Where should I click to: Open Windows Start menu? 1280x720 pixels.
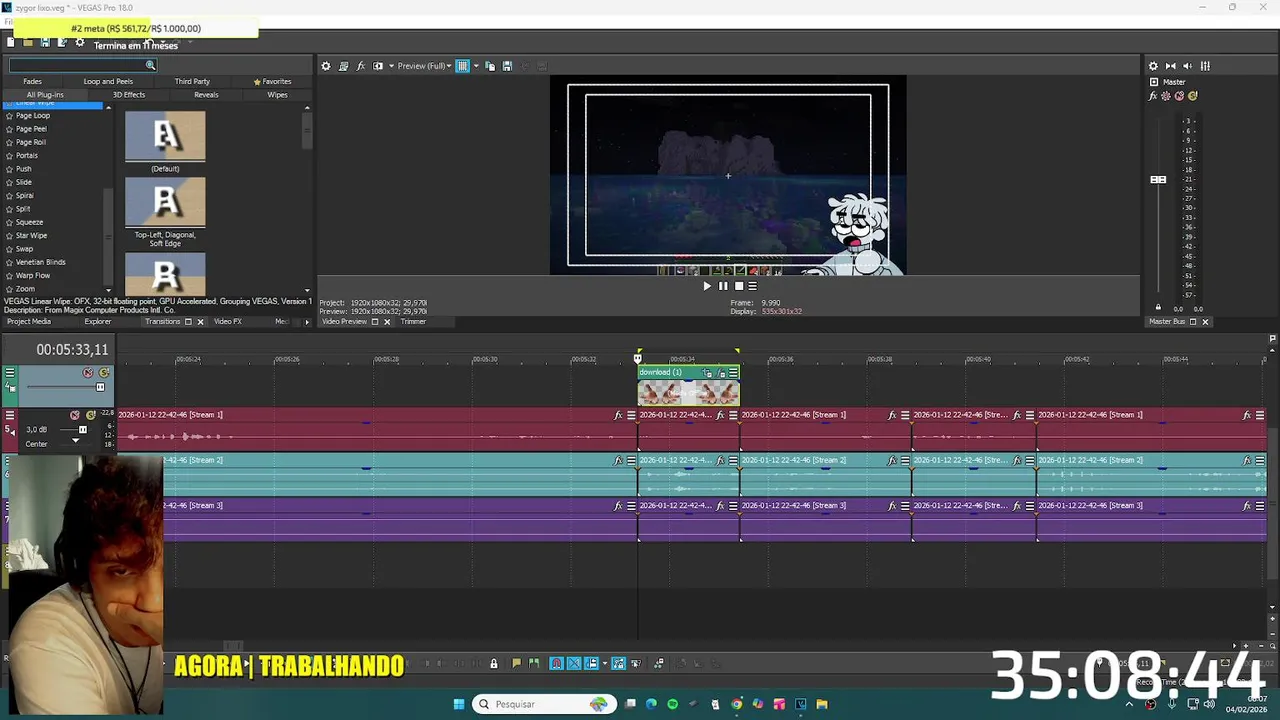point(459,704)
